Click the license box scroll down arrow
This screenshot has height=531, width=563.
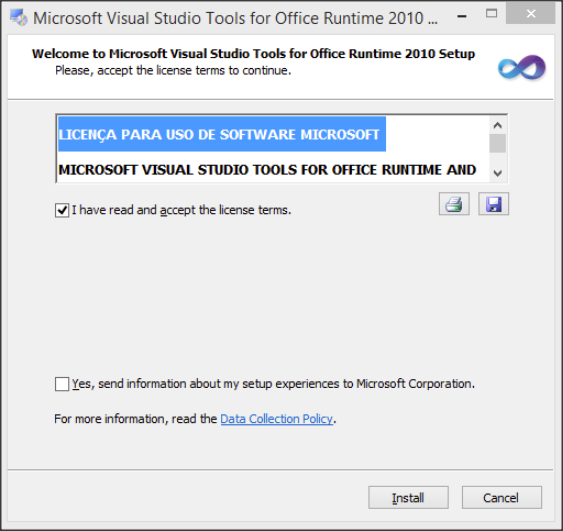pyautogui.click(x=497, y=173)
